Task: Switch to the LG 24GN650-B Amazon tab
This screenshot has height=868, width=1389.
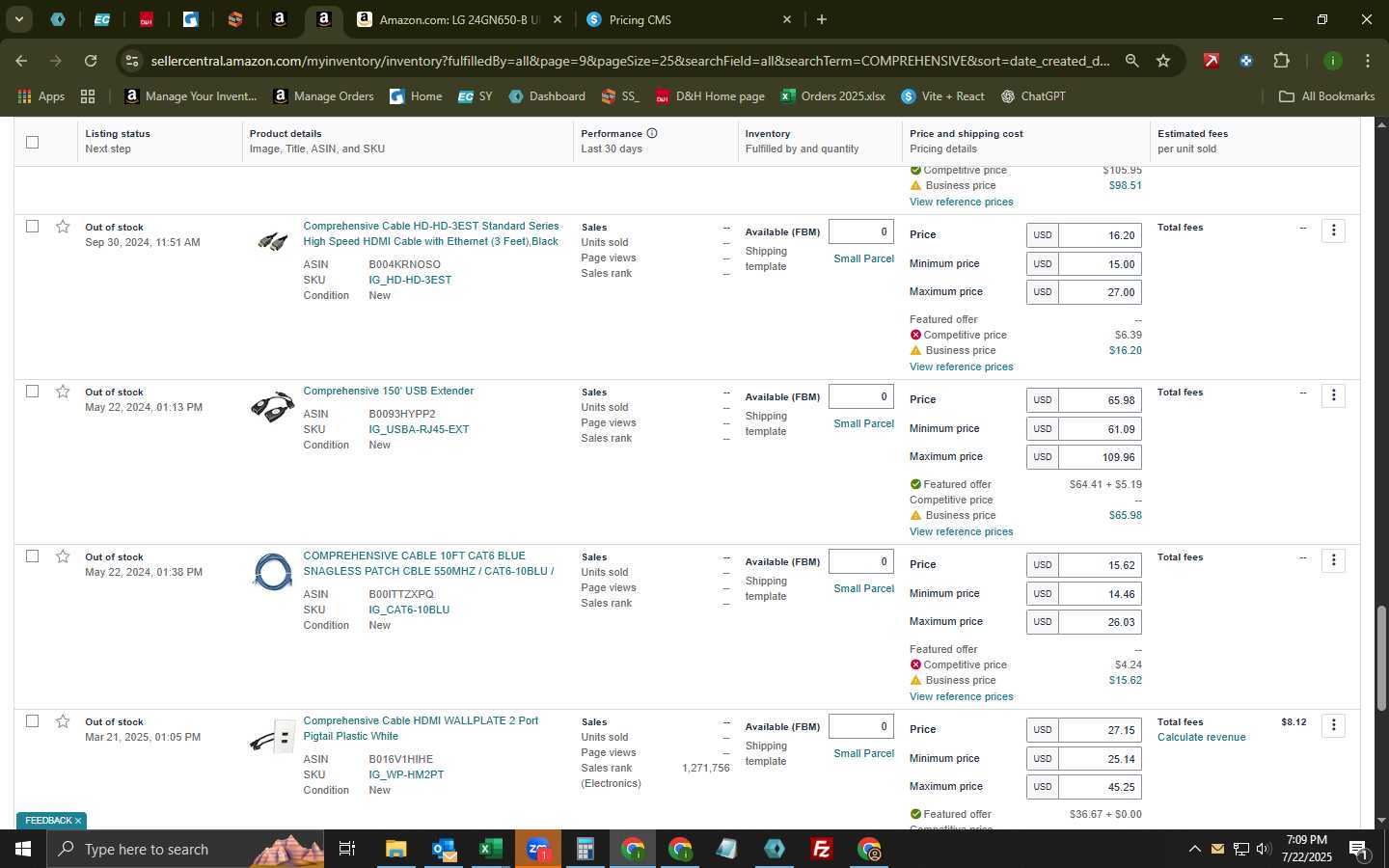Action: tap(459, 19)
